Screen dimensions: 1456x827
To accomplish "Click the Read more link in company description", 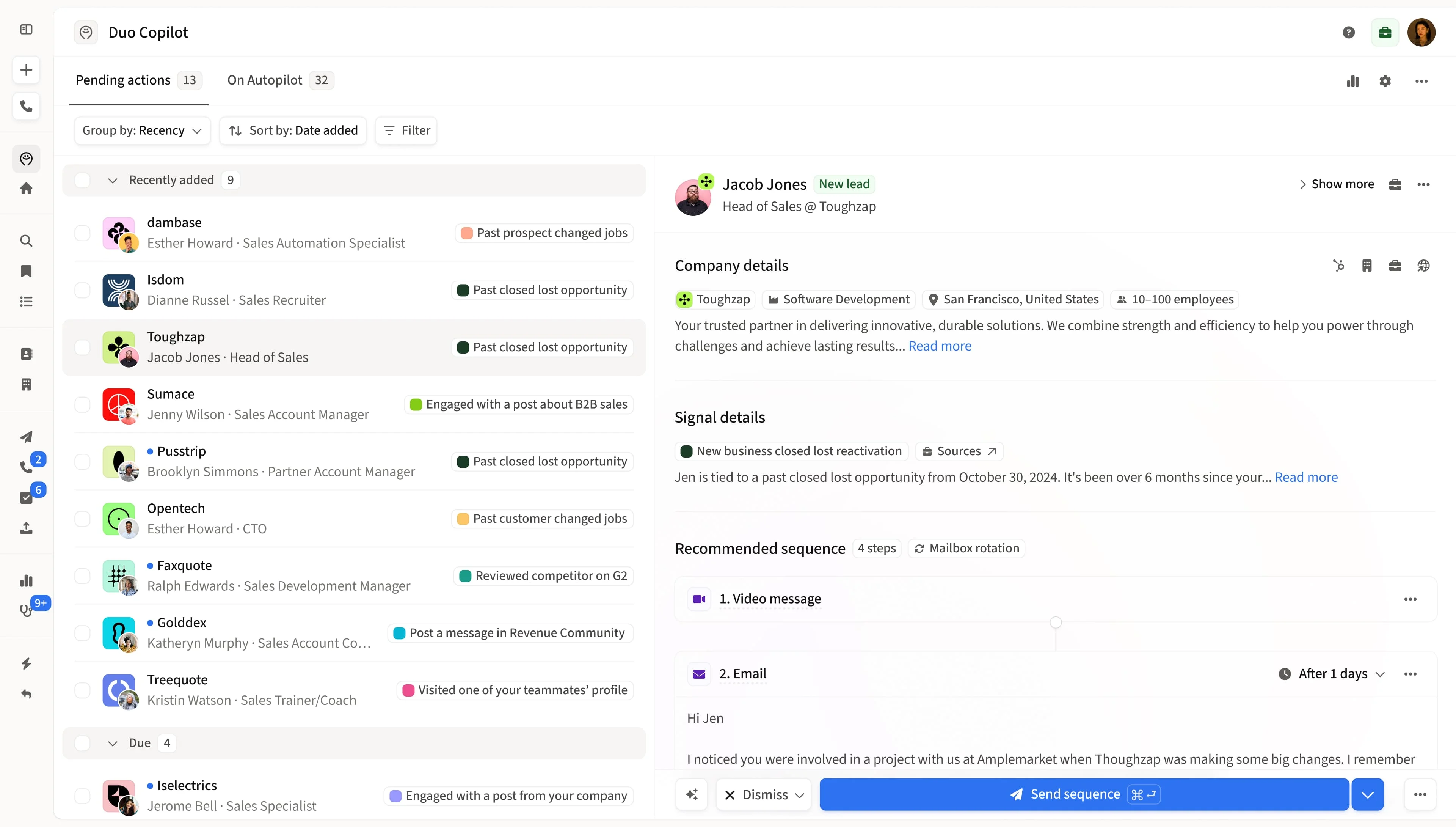I will click(940, 345).
